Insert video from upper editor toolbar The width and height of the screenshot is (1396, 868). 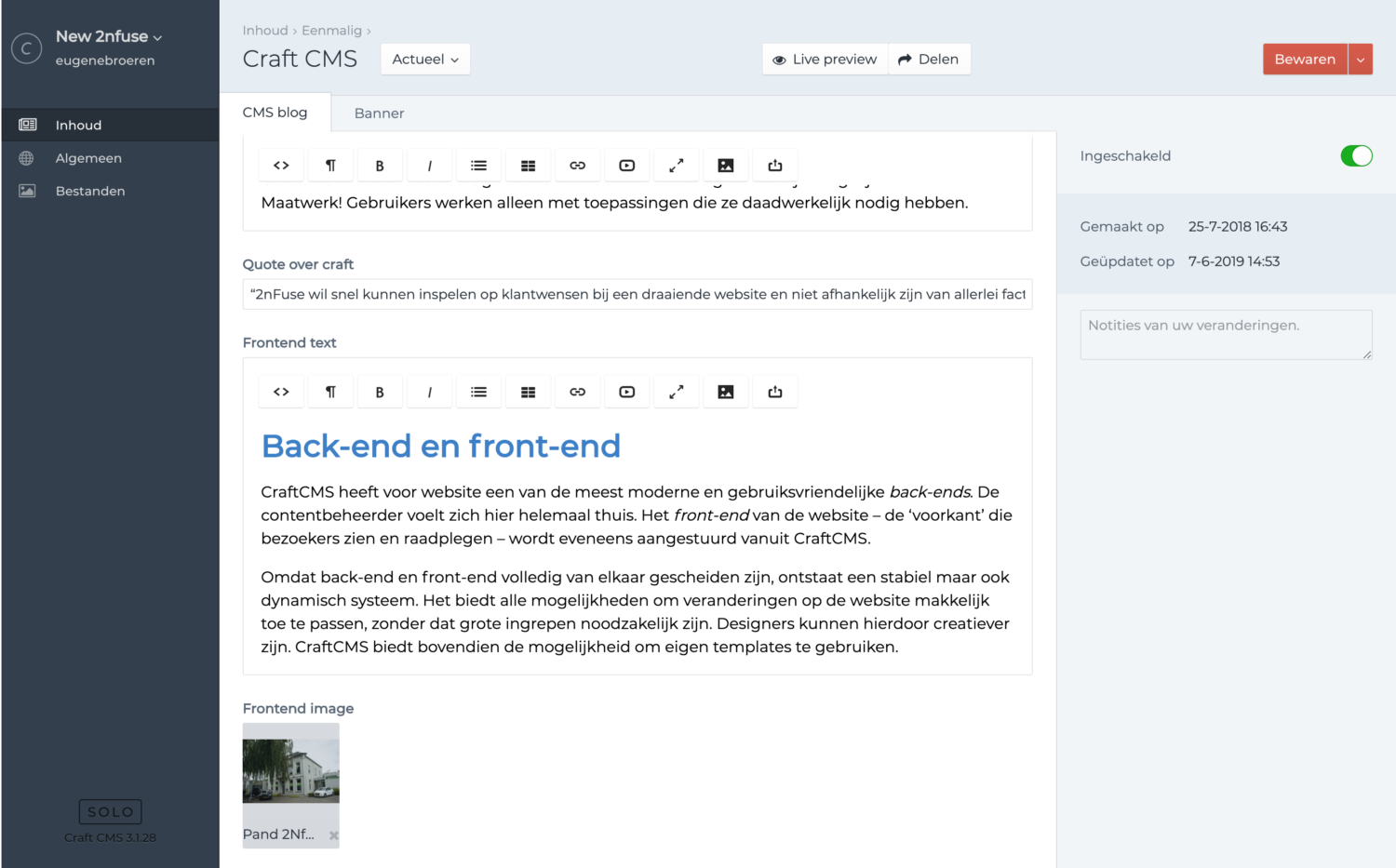click(x=626, y=166)
